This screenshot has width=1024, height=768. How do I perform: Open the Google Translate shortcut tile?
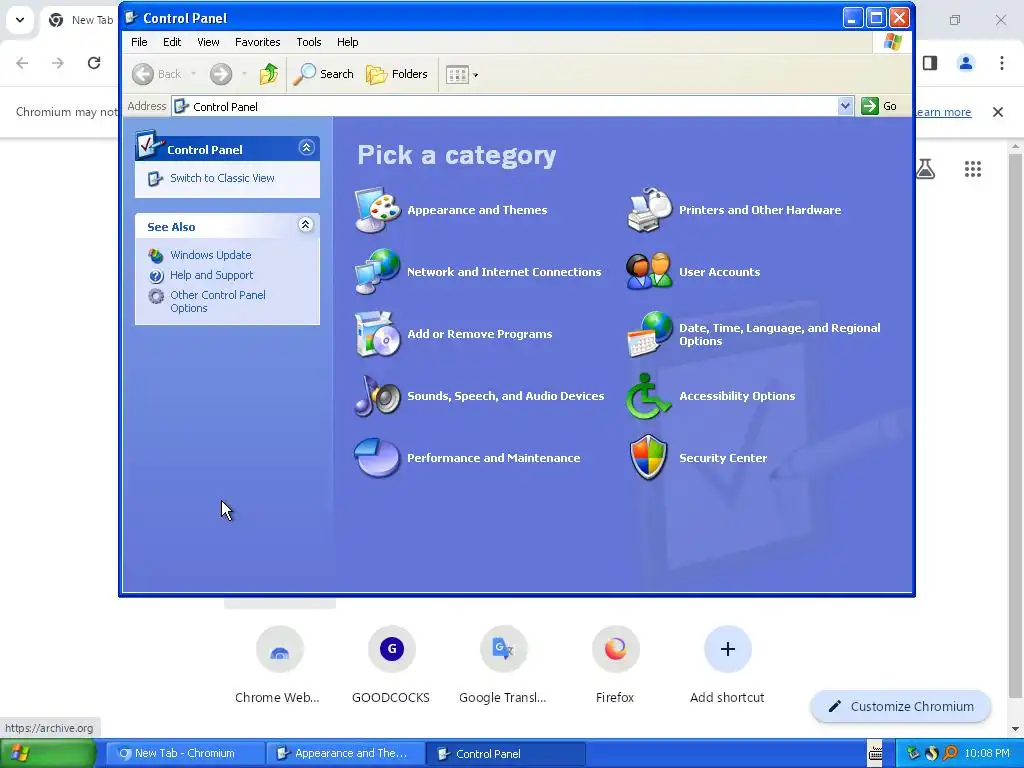click(503, 665)
